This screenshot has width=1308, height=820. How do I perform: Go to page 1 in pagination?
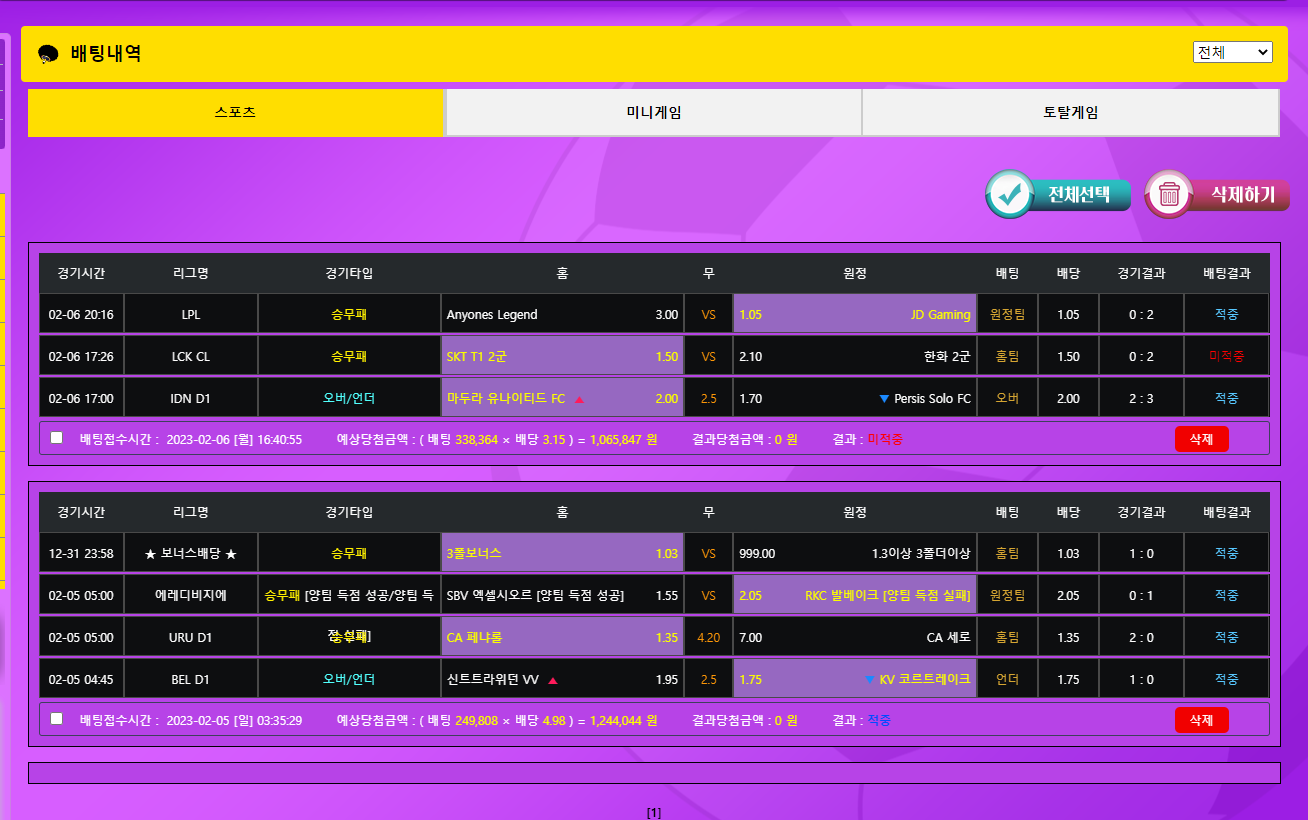pos(654,812)
